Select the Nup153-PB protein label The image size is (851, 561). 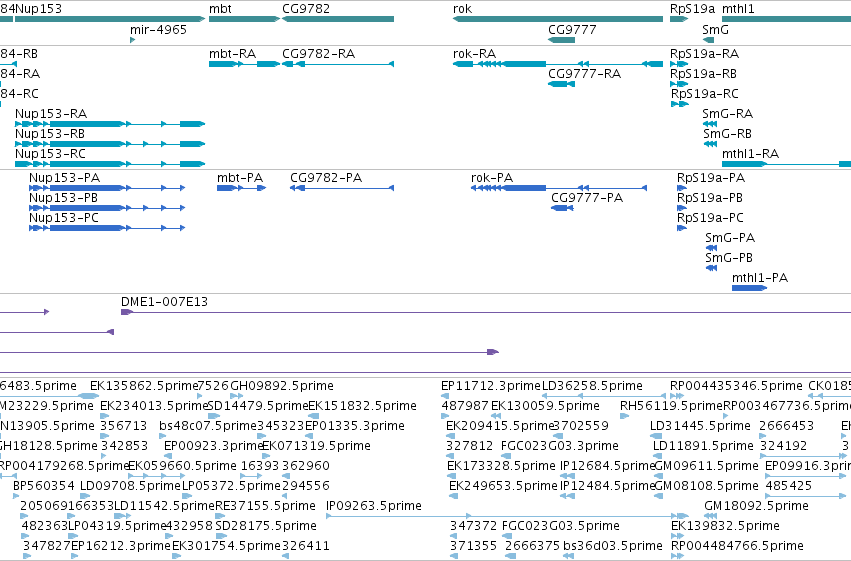(63, 198)
